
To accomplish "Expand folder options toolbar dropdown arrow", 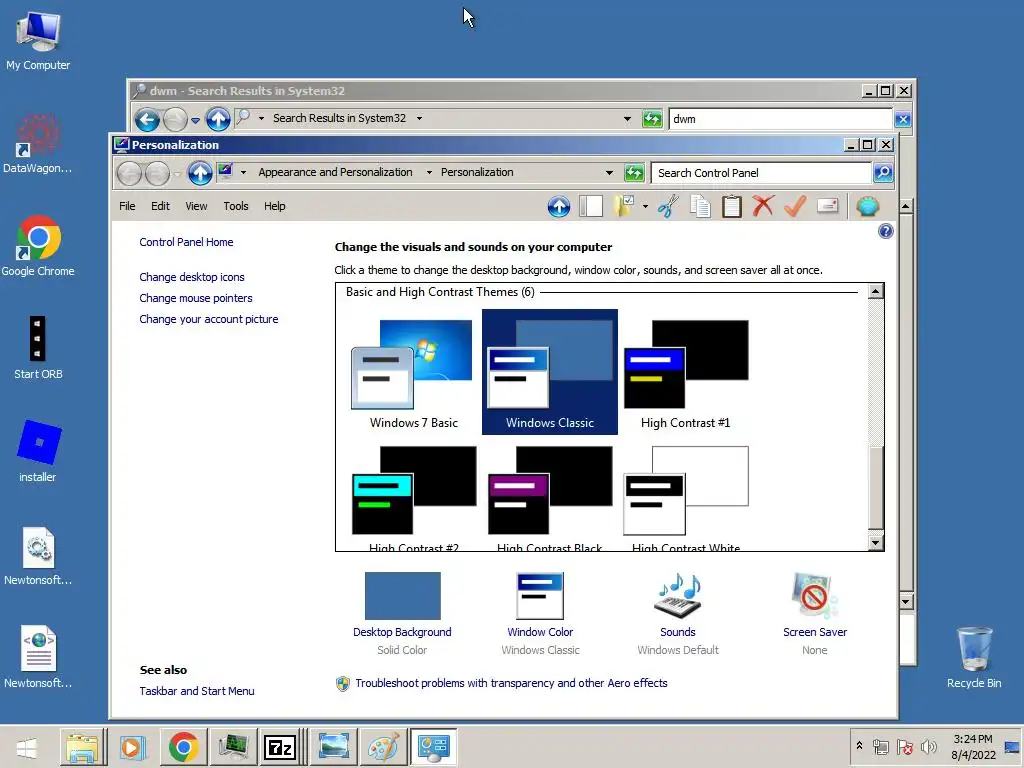I will click(x=645, y=206).
